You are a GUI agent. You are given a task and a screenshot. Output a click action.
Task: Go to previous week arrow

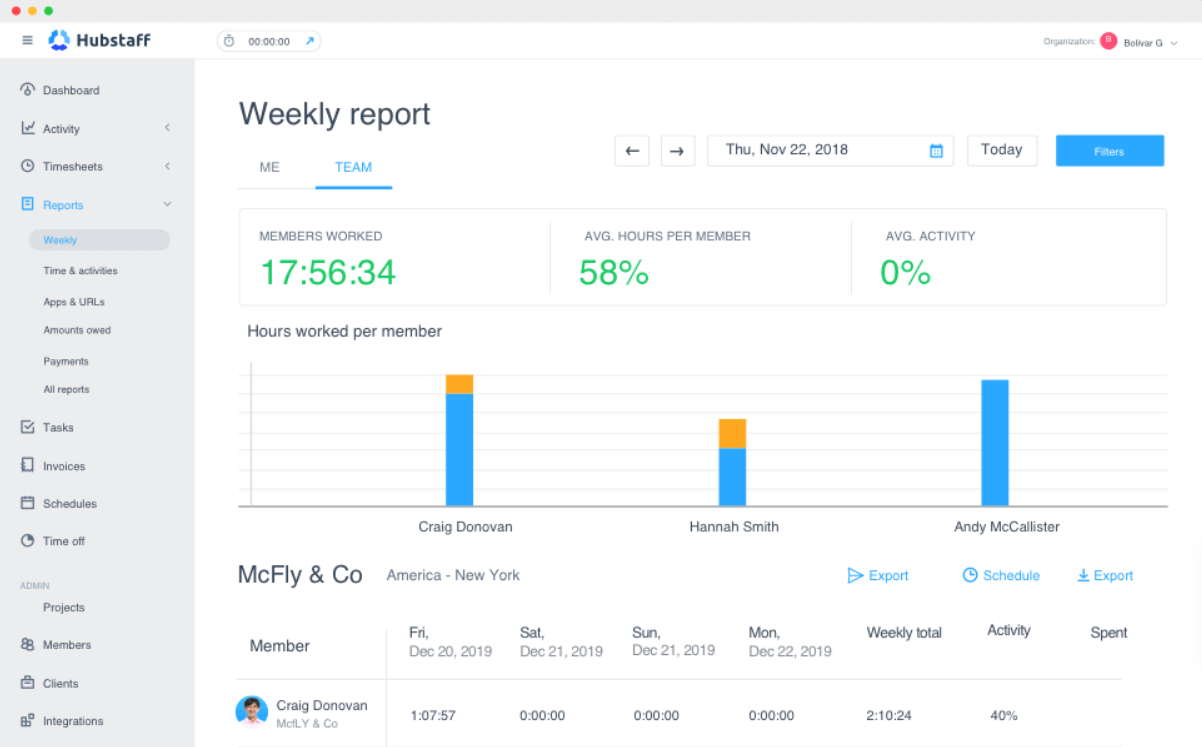pos(632,151)
